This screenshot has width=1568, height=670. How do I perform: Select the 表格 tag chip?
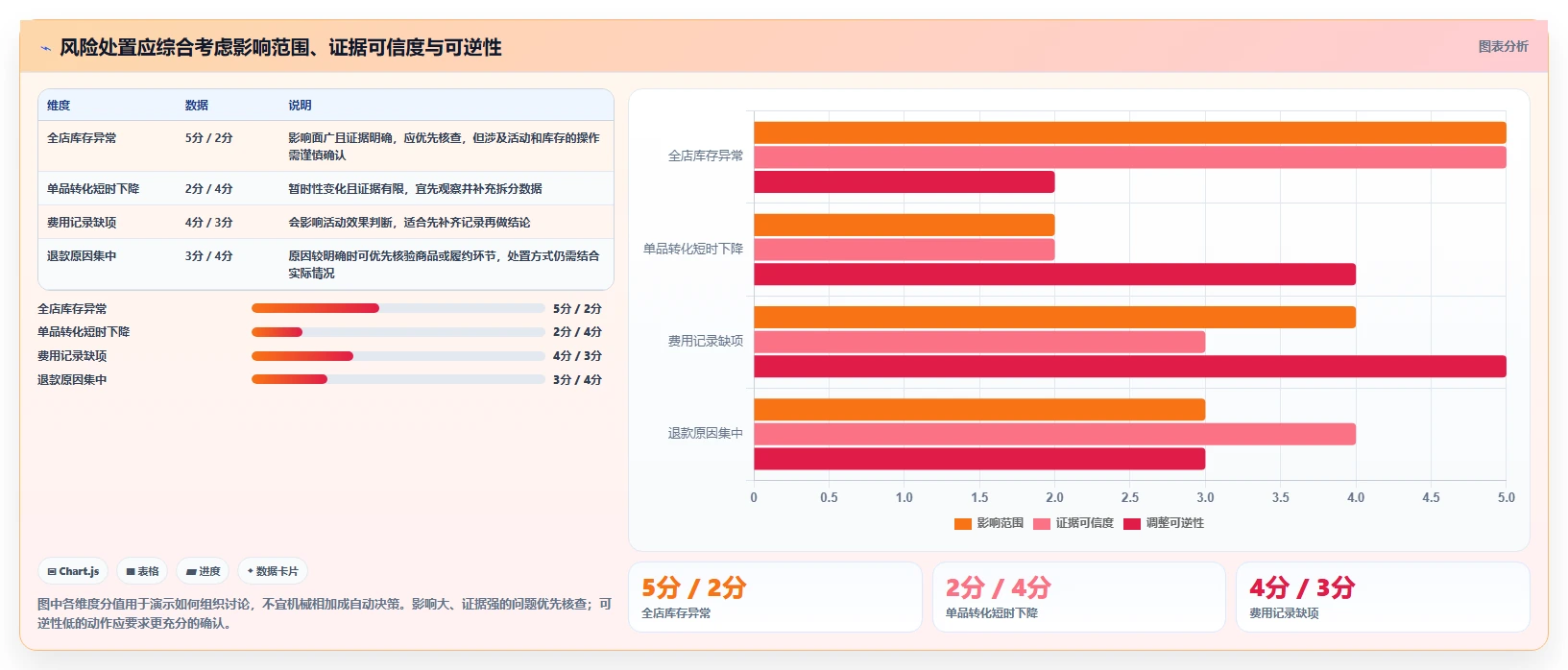coord(142,571)
